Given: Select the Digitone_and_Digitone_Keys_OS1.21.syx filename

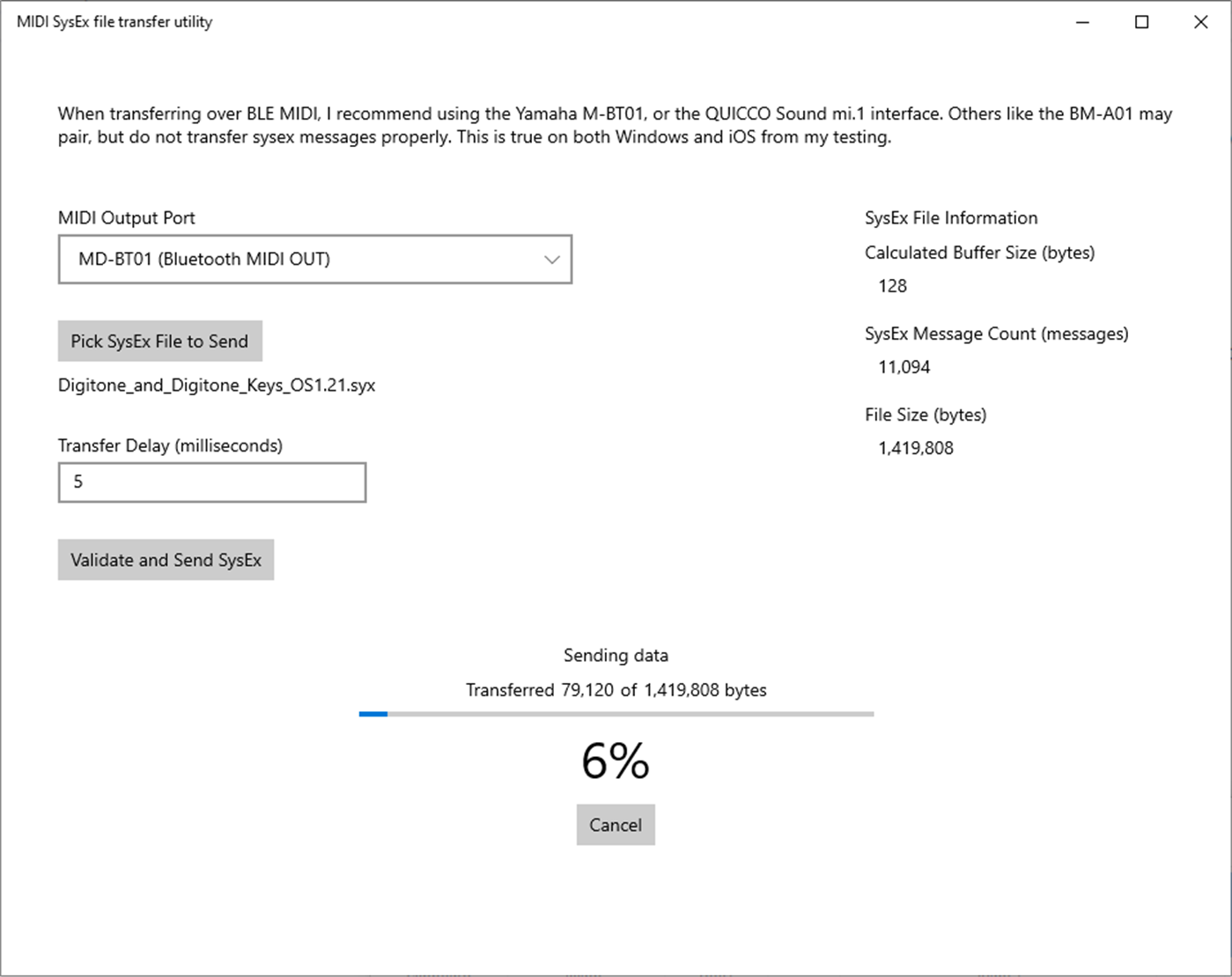Looking at the screenshot, I should [x=217, y=385].
